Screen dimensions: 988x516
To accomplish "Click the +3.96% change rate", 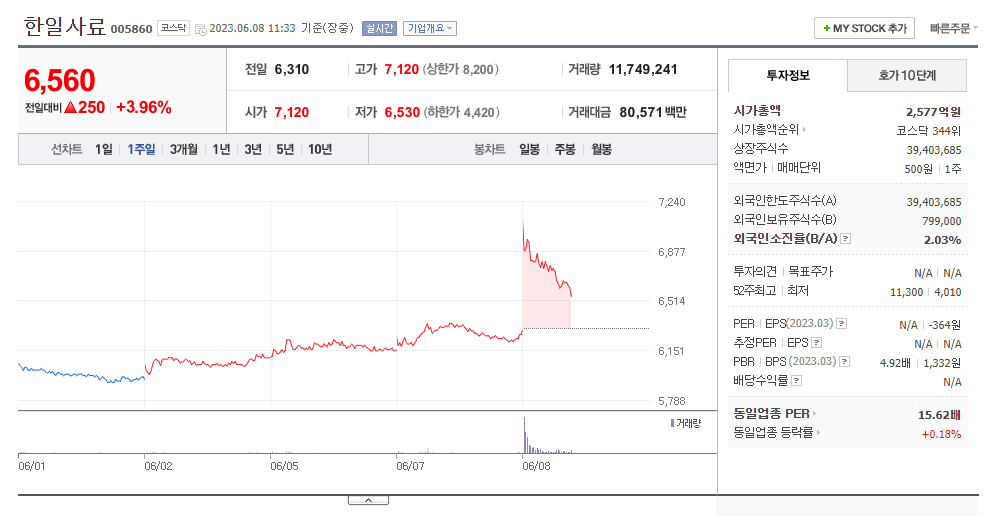I will [x=144, y=107].
